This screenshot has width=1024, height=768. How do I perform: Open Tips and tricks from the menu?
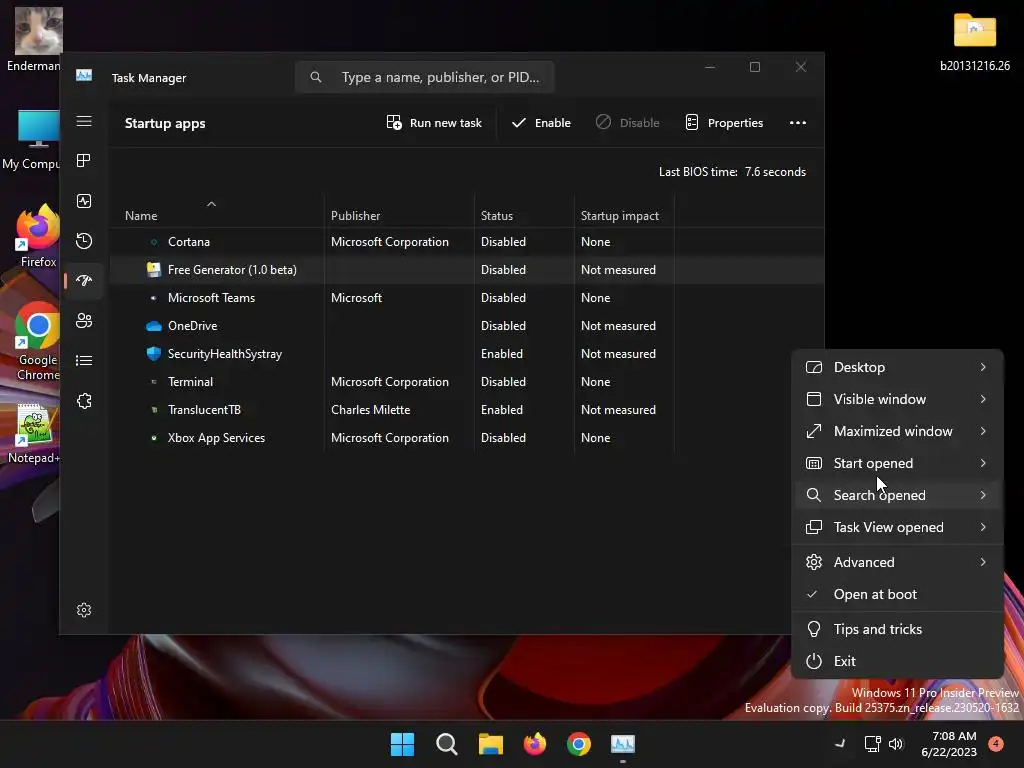(897, 630)
